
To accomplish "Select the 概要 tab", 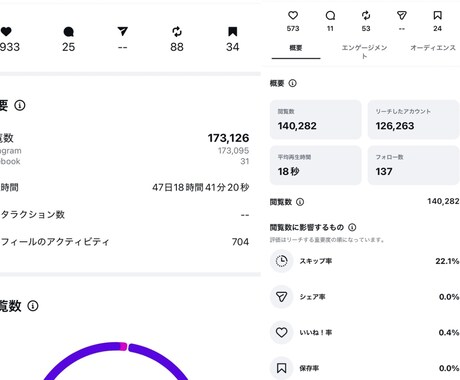I will (x=296, y=48).
